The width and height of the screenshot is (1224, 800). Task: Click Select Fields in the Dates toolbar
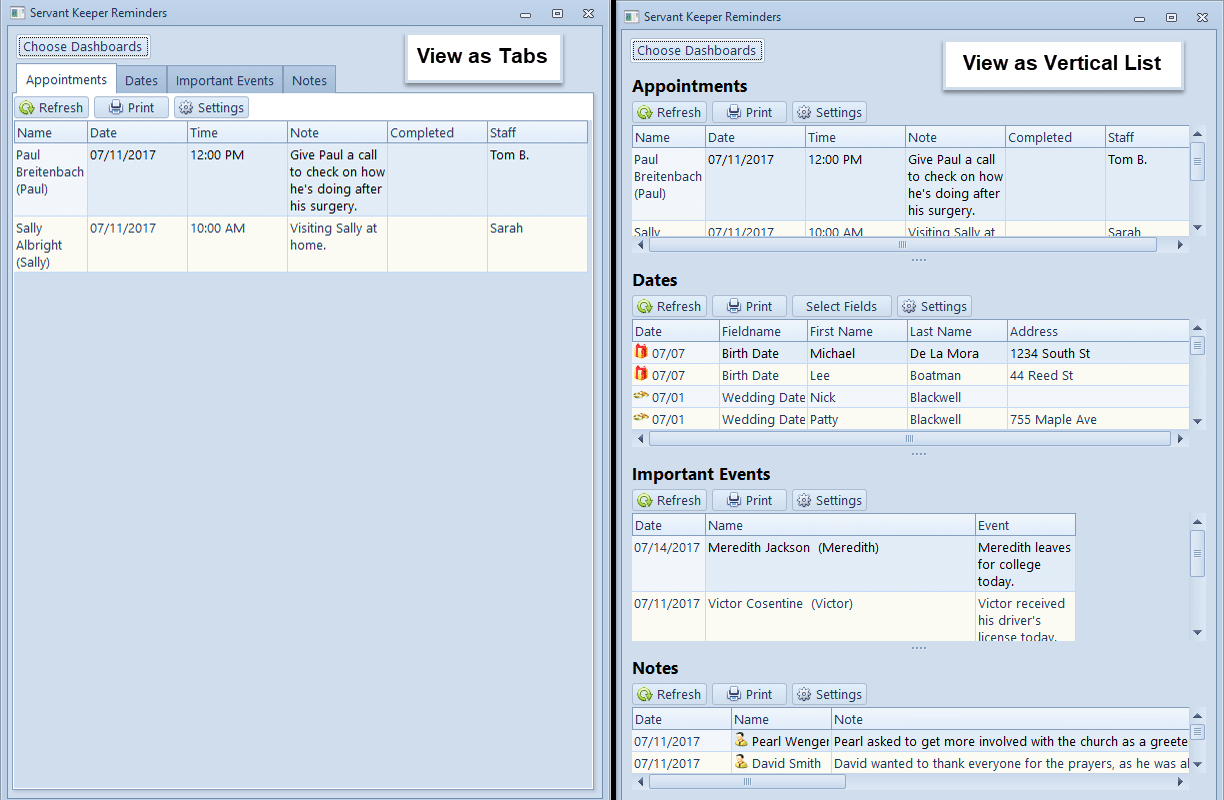(x=841, y=306)
